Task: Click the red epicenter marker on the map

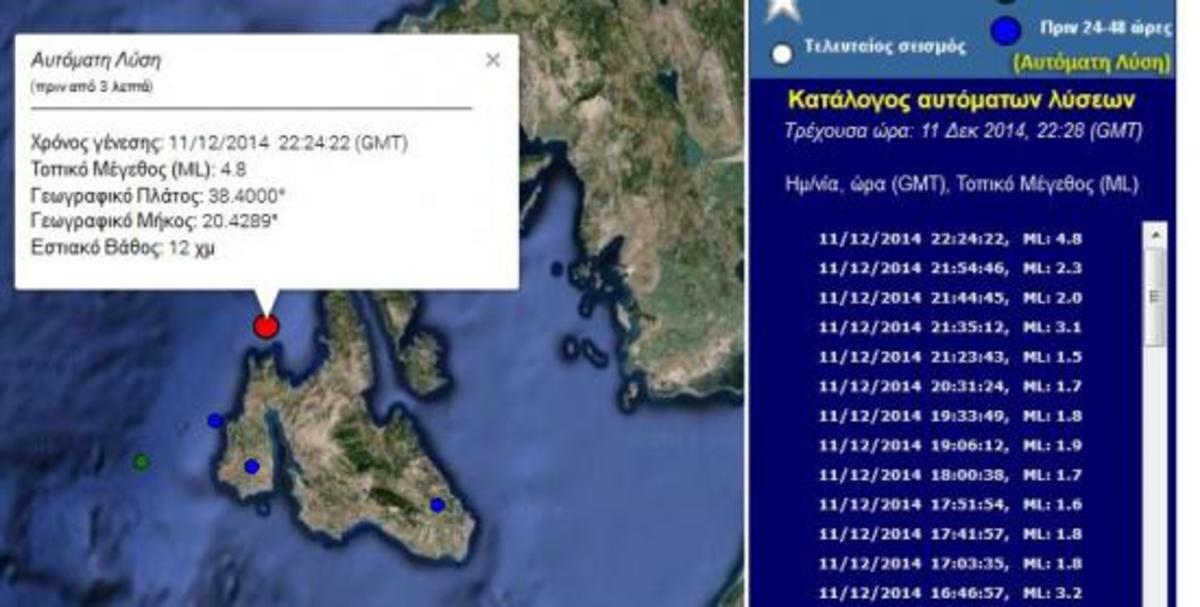Action: pos(265,326)
